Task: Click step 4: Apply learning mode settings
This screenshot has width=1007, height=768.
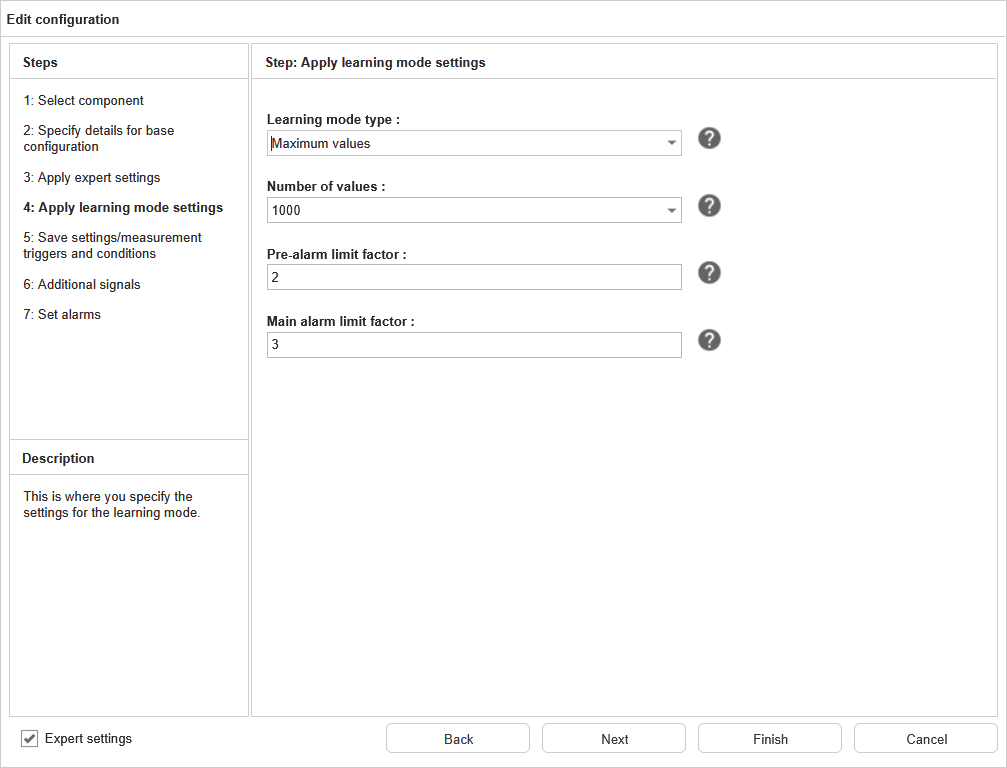Action: point(122,207)
